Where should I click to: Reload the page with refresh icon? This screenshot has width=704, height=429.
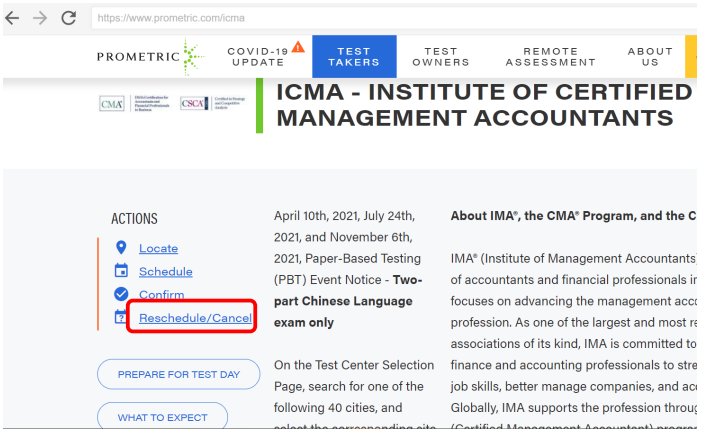[68, 18]
